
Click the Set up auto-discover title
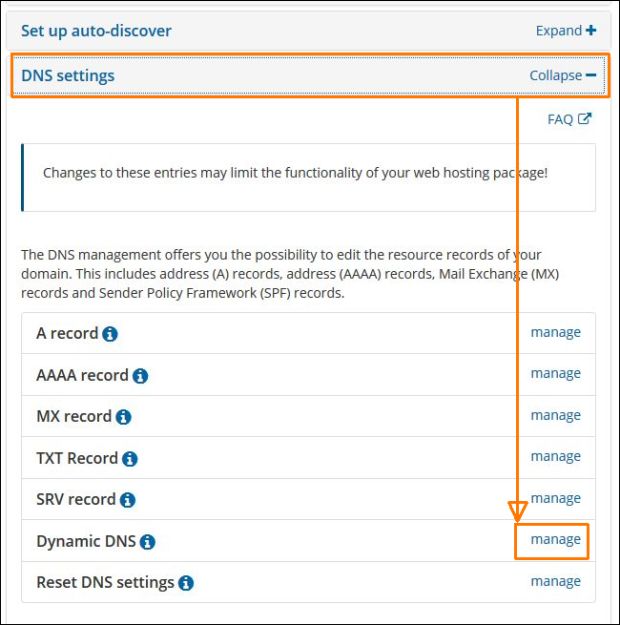[x=96, y=30]
